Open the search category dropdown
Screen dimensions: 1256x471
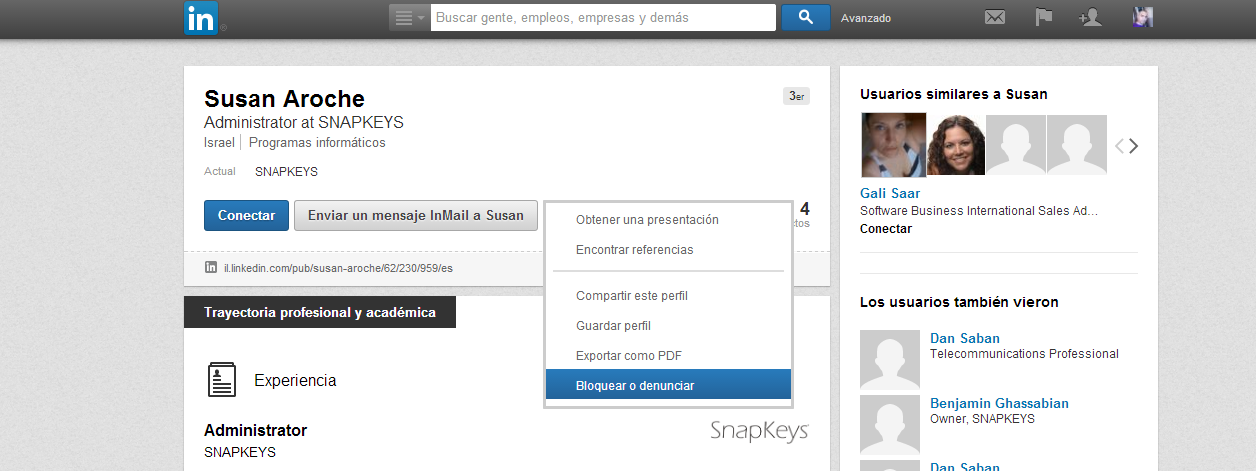pos(409,17)
